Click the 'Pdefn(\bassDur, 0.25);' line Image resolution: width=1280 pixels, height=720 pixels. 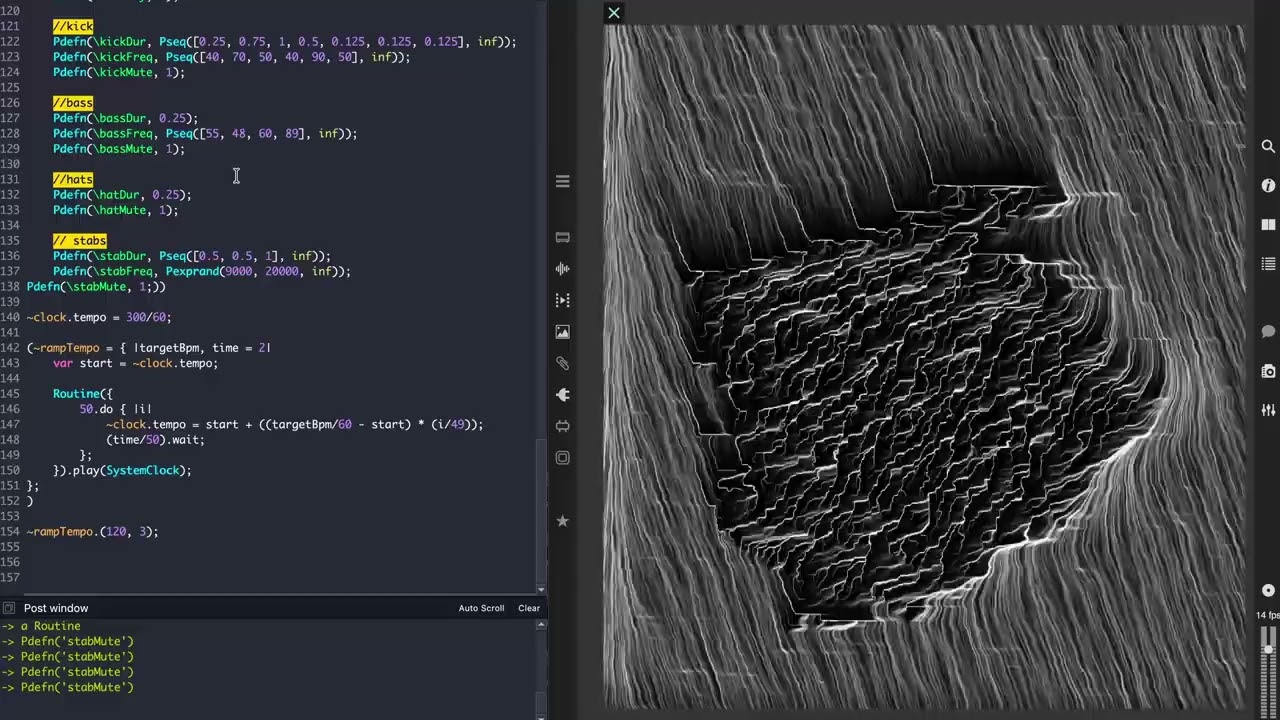pos(126,118)
